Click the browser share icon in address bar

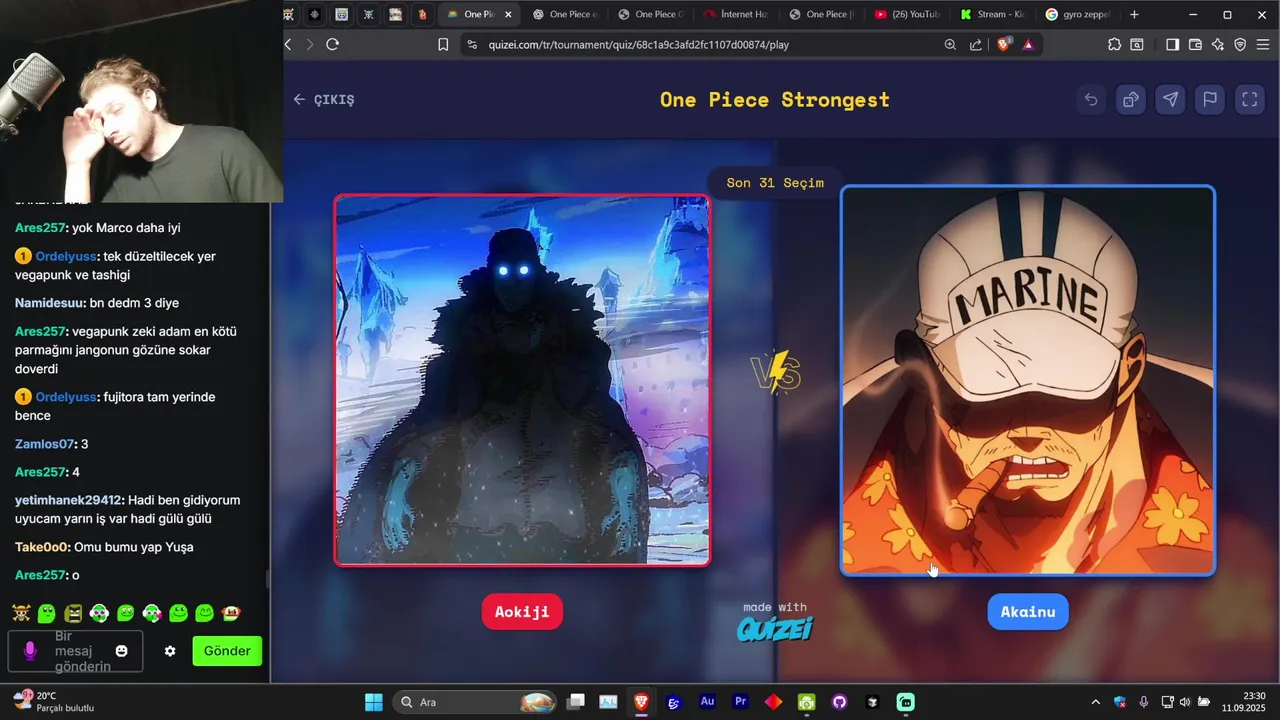click(976, 44)
